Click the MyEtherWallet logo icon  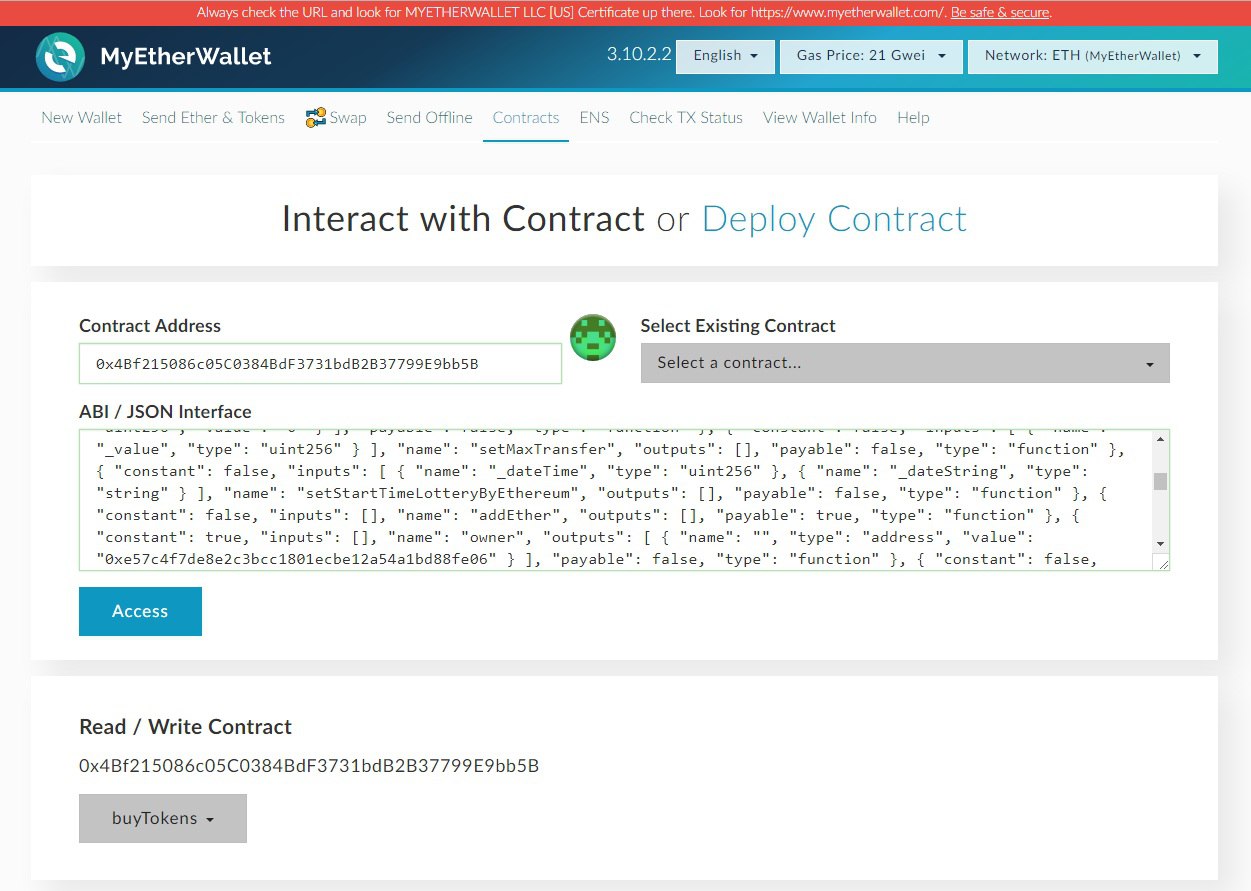pos(60,57)
